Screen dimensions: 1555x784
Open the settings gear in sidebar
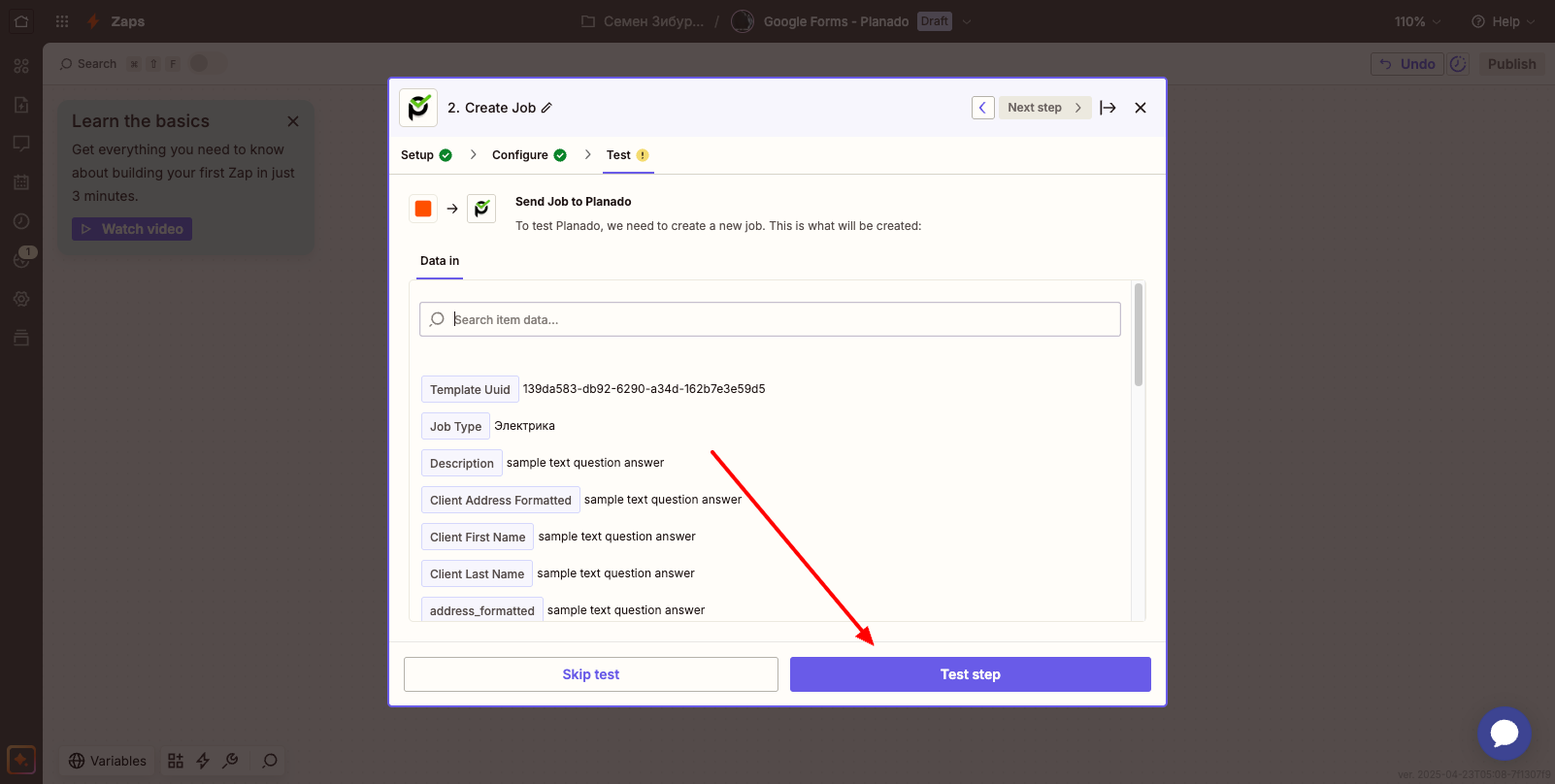(x=21, y=299)
